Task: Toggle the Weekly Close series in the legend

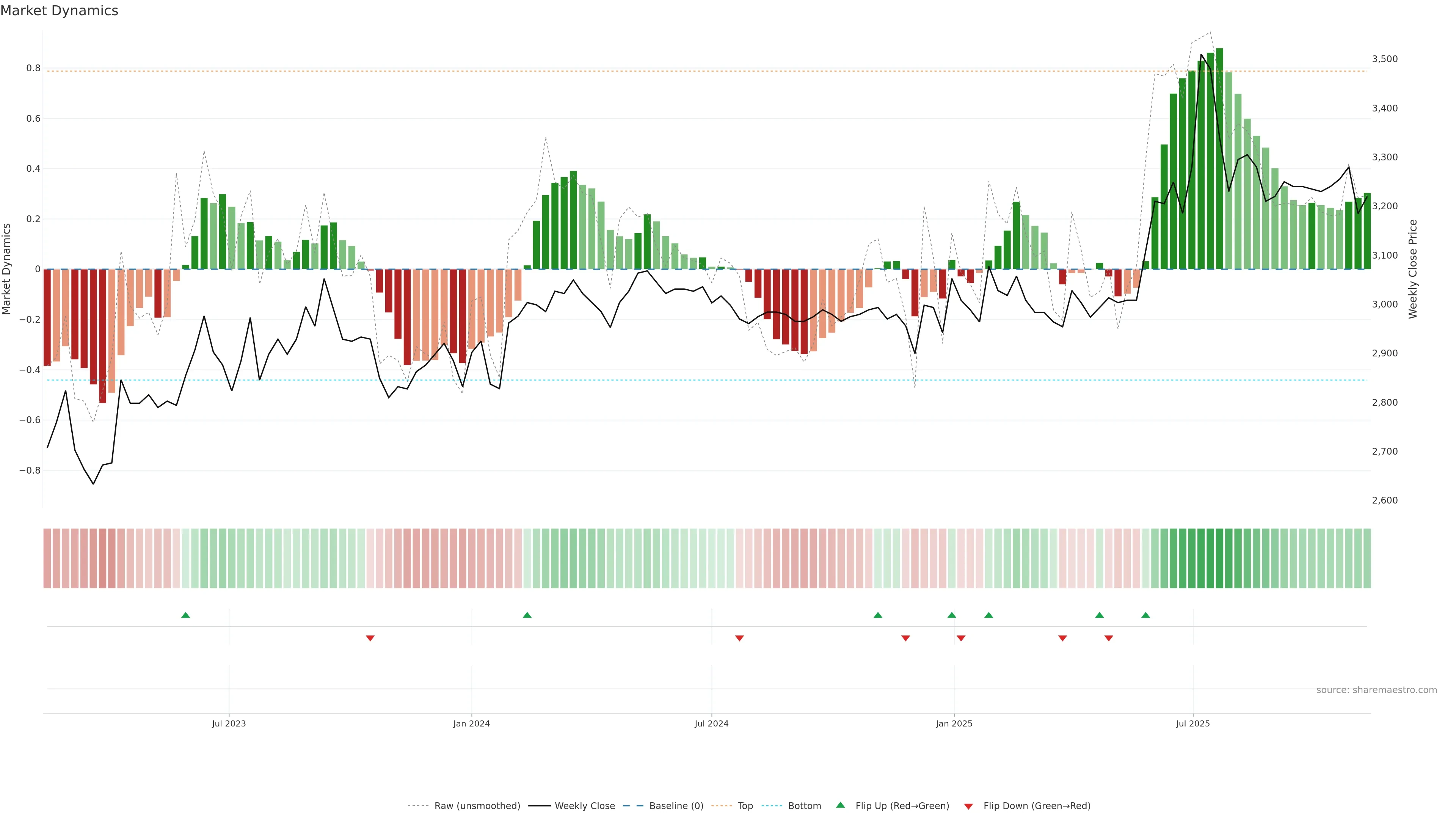Action: click(x=584, y=806)
